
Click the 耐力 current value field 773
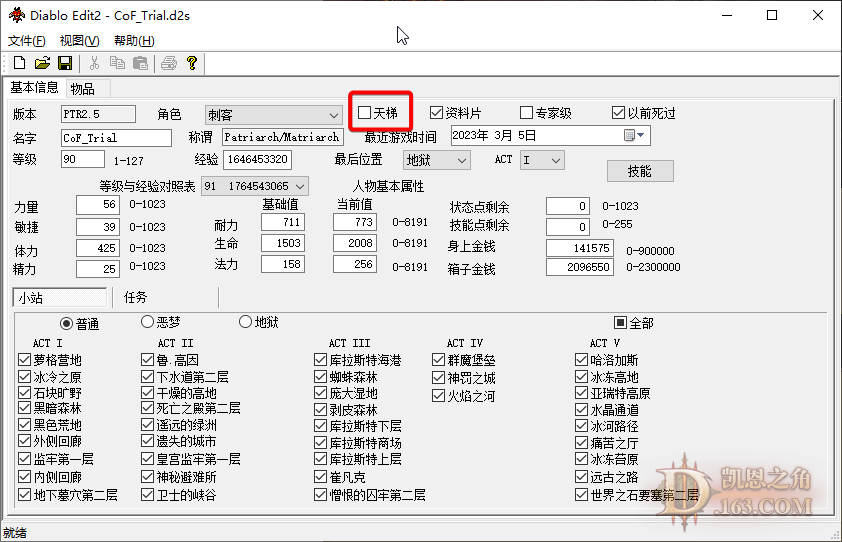355,222
